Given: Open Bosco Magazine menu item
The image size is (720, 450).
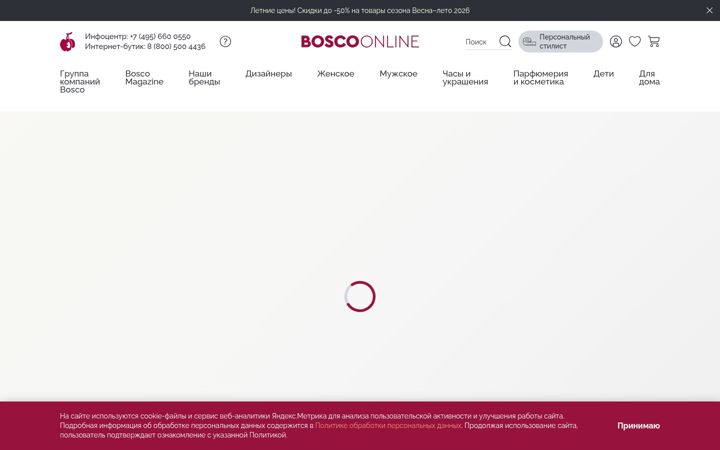Looking at the screenshot, I should point(144,78).
